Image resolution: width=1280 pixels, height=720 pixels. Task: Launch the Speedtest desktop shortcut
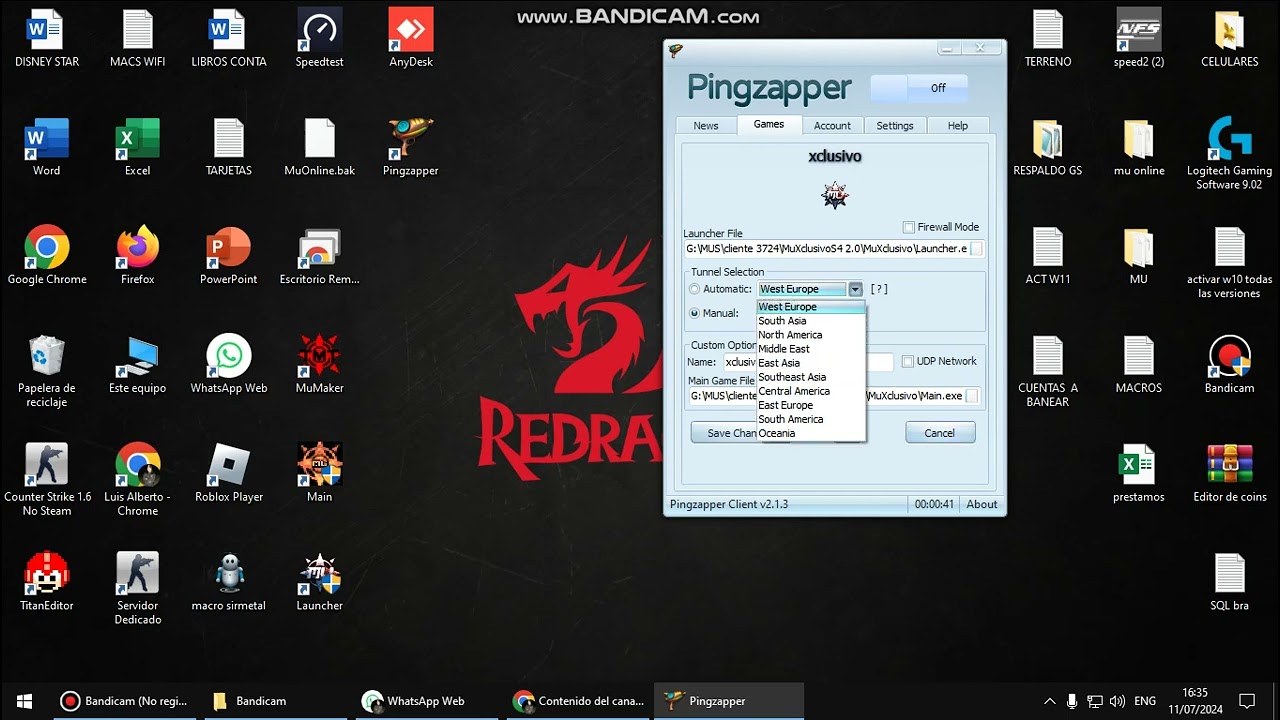319,38
